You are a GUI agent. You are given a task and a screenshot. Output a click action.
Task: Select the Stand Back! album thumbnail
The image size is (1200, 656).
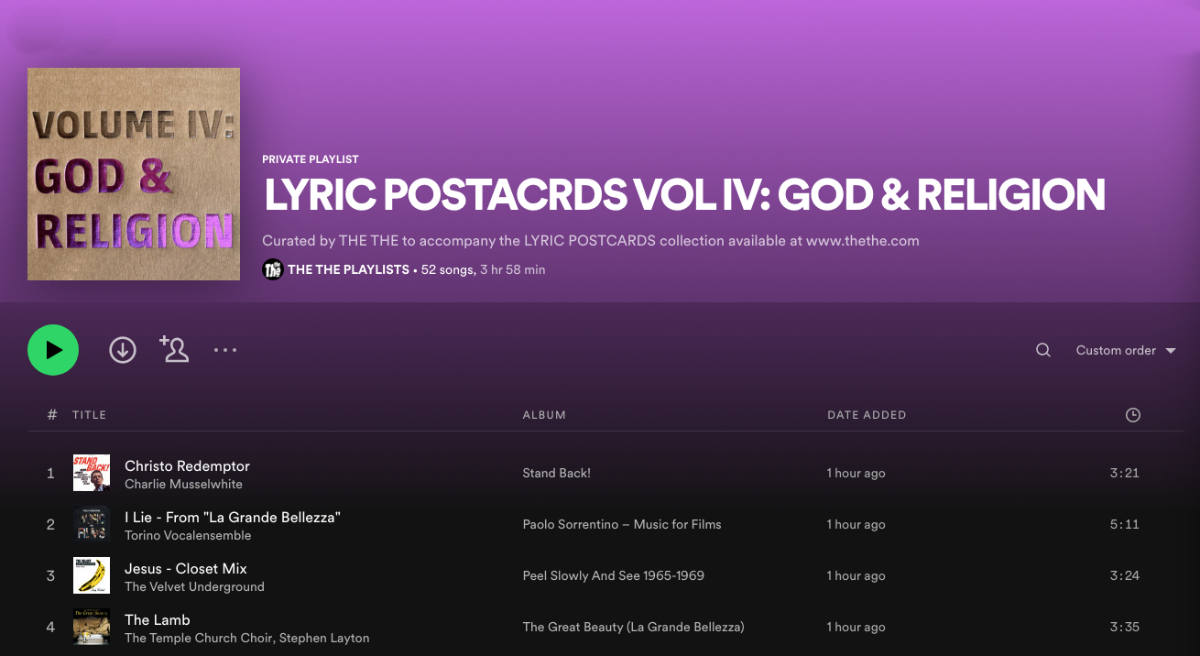coord(91,472)
